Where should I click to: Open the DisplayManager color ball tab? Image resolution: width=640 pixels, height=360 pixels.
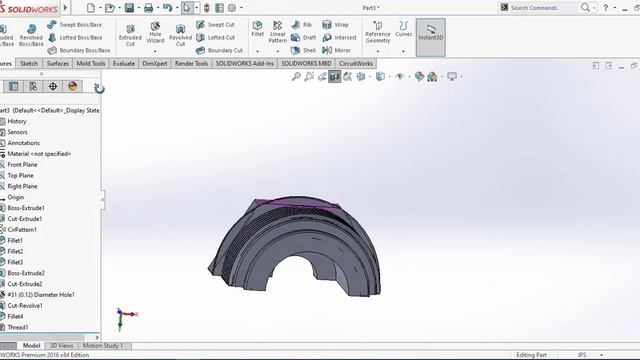tap(73, 86)
